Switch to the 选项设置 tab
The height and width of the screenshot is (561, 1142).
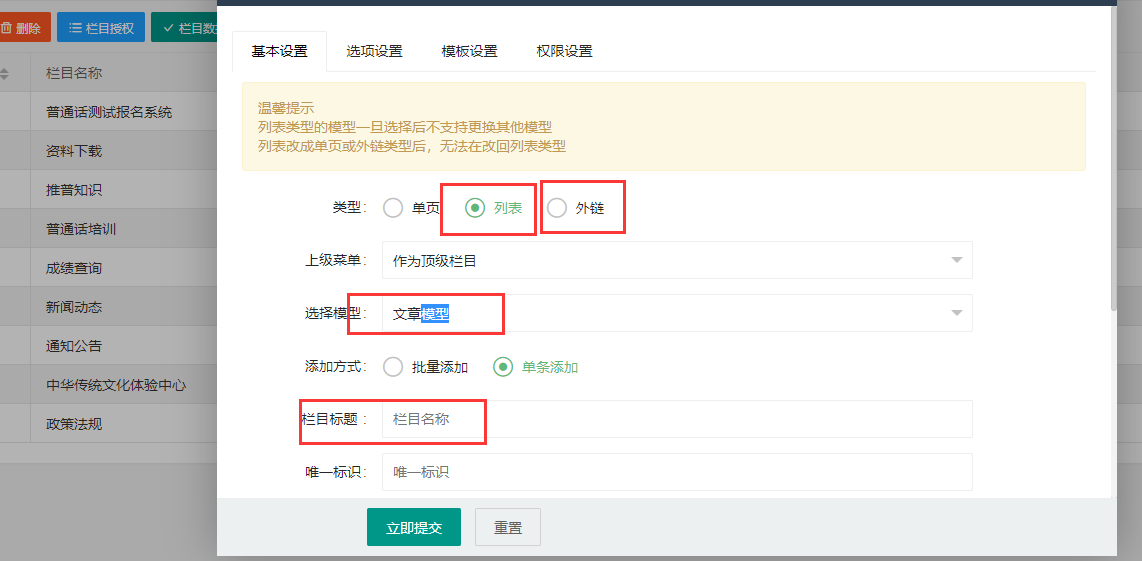pos(374,51)
